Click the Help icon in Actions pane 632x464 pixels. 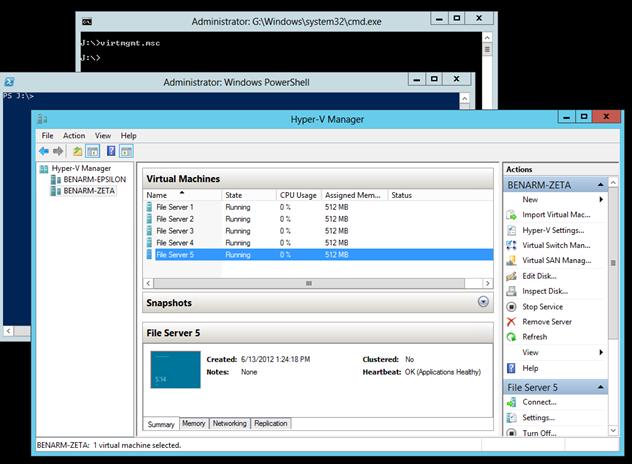click(511, 368)
